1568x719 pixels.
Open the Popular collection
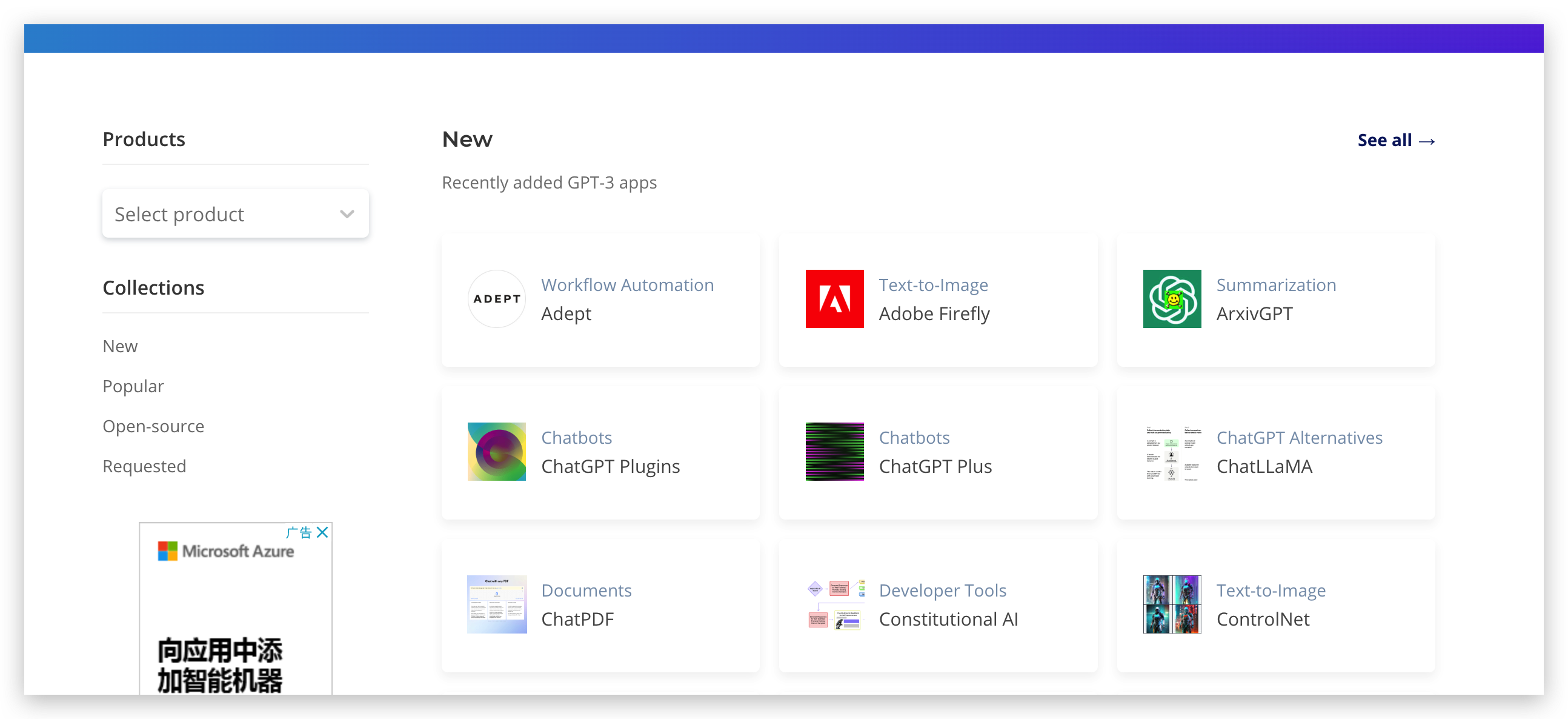tap(133, 386)
